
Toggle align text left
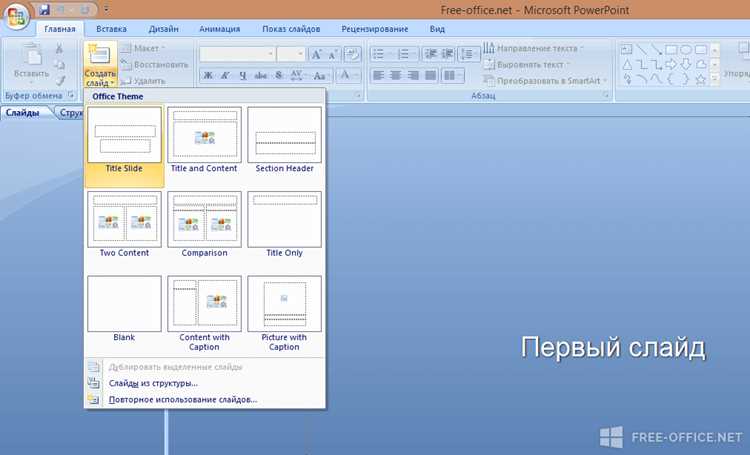pos(378,76)
